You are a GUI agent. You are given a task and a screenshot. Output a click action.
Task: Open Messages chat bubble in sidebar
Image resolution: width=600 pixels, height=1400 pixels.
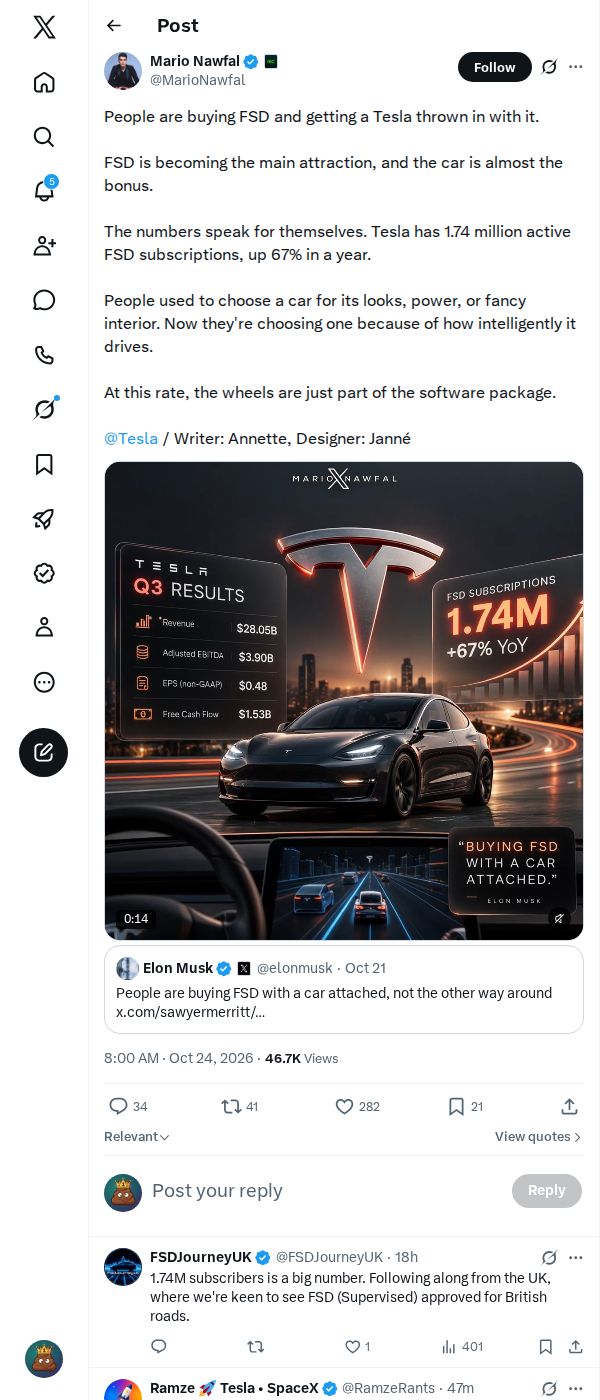pyautogui.click(x=44, y=300)
